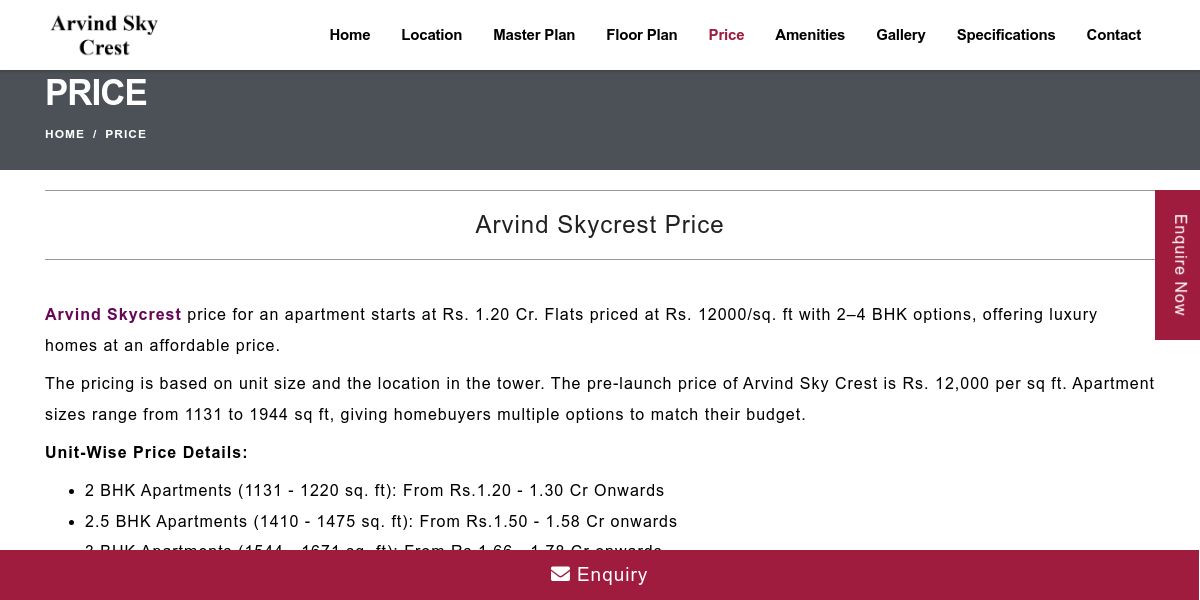Open the Gallery menu item

pos(901,35)
